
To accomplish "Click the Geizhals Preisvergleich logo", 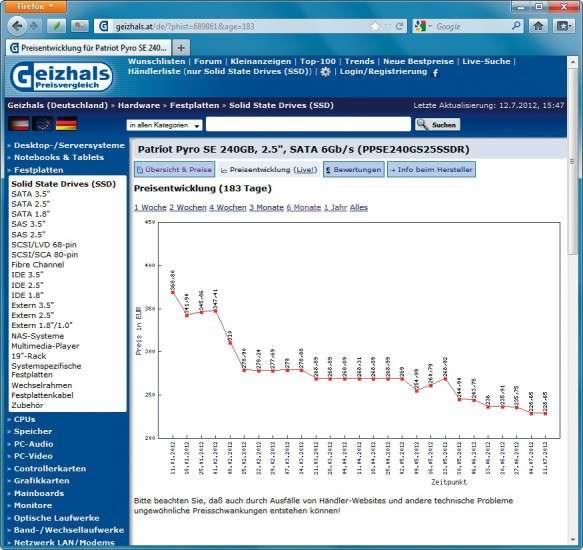I will point(61,77).
